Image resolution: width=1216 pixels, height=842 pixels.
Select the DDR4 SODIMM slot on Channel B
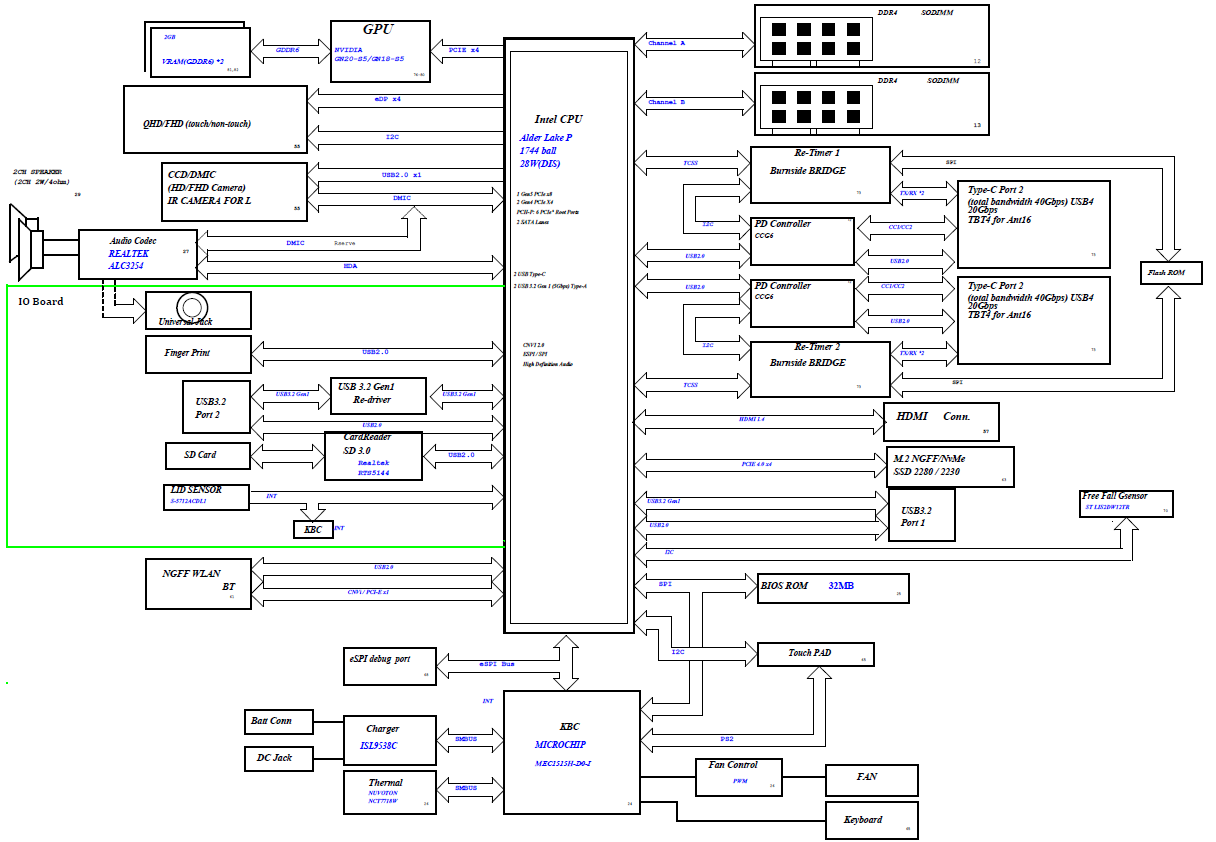pos(871,104)
